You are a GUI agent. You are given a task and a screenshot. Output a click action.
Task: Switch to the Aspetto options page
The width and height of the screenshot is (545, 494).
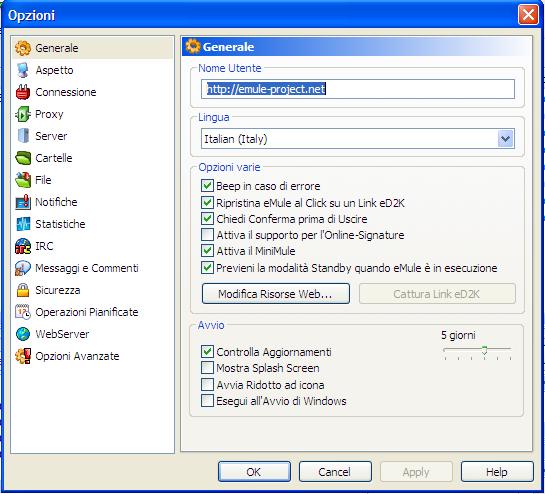click(54, 70)
